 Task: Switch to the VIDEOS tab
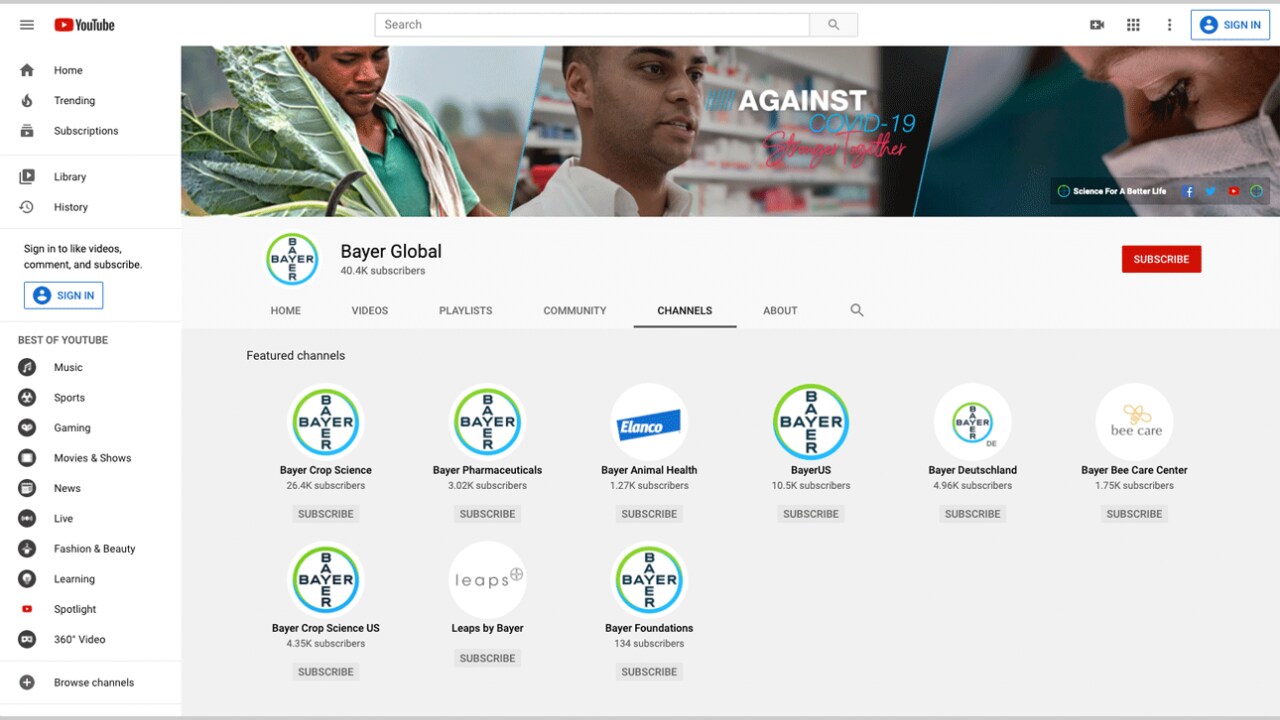click(x=370, y=310)
